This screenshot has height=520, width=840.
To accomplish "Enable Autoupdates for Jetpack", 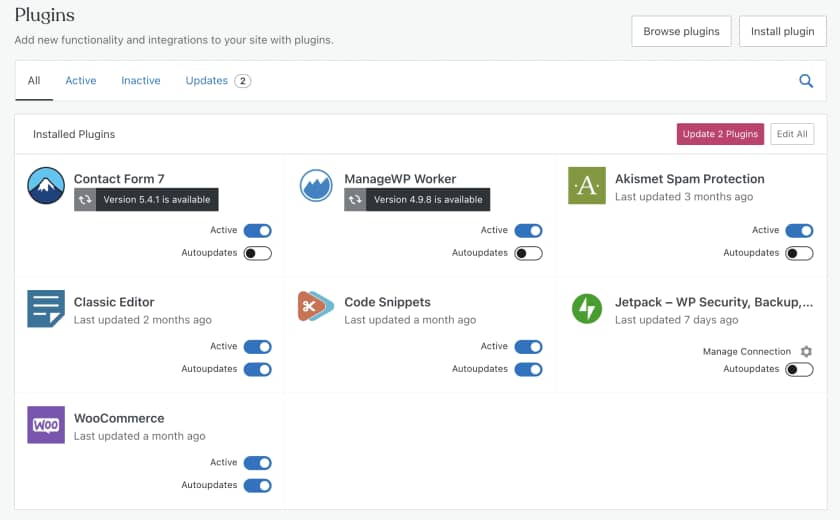I will pyautogui.click(x=799, y=369).
